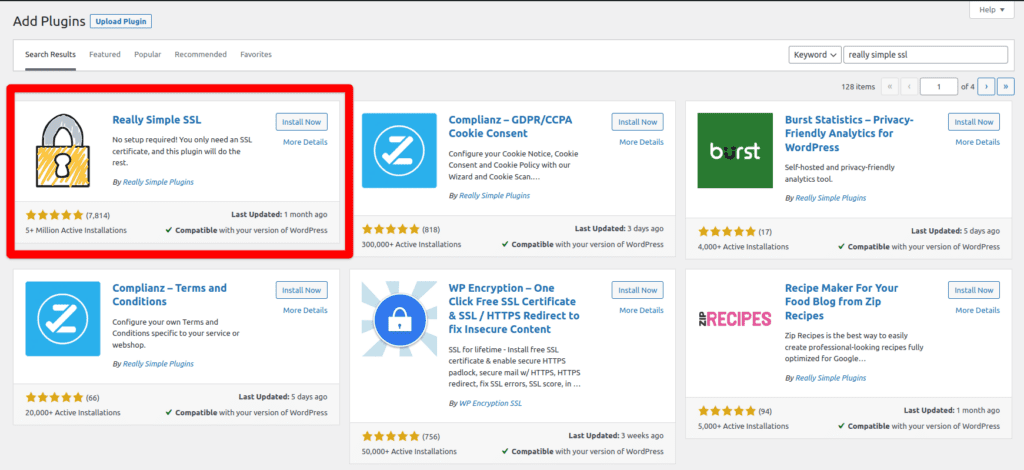
Task: Click the Complianz GDPR/CCPA Cookie Consent plugin icon
Action: [399, 151]
